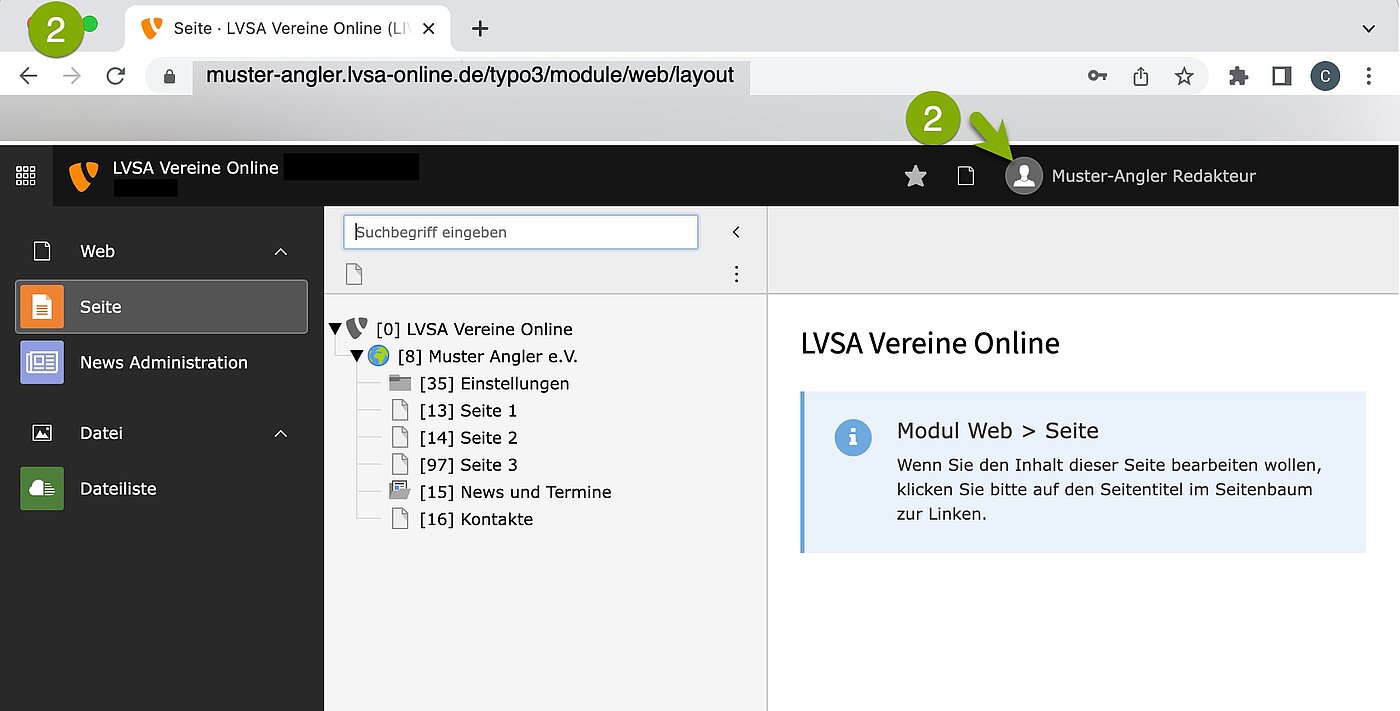
Task: Open saved passwords key icon
Action: (1097, 76)
